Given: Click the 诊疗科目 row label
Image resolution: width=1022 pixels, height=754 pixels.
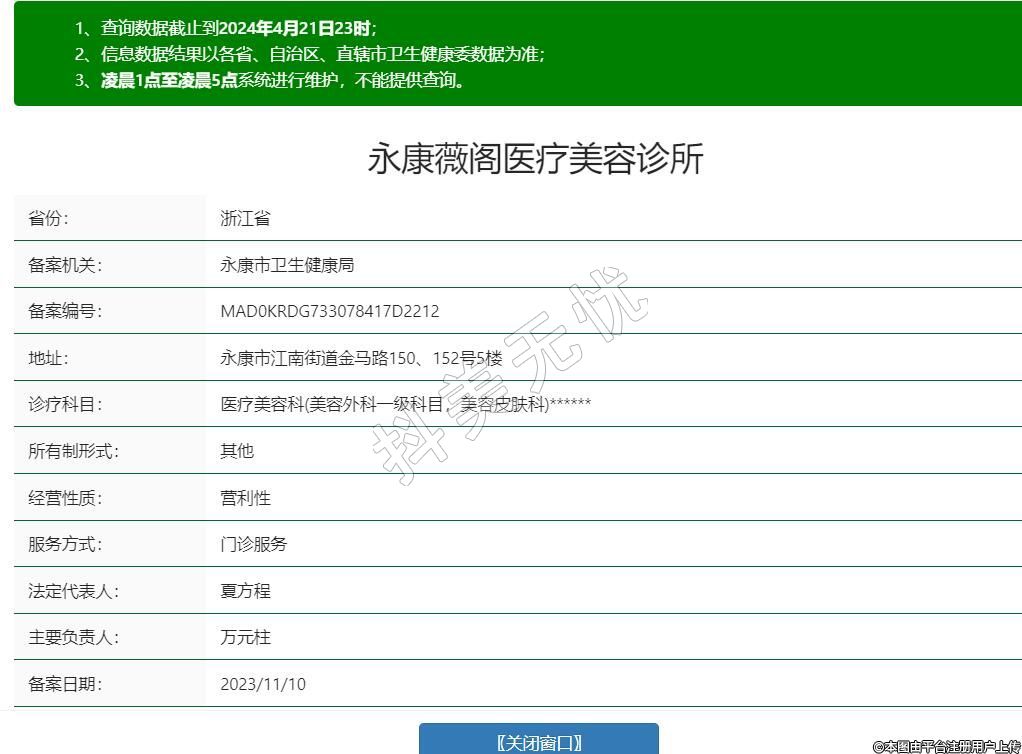Looking at the screenshot, I should (65, 404).
